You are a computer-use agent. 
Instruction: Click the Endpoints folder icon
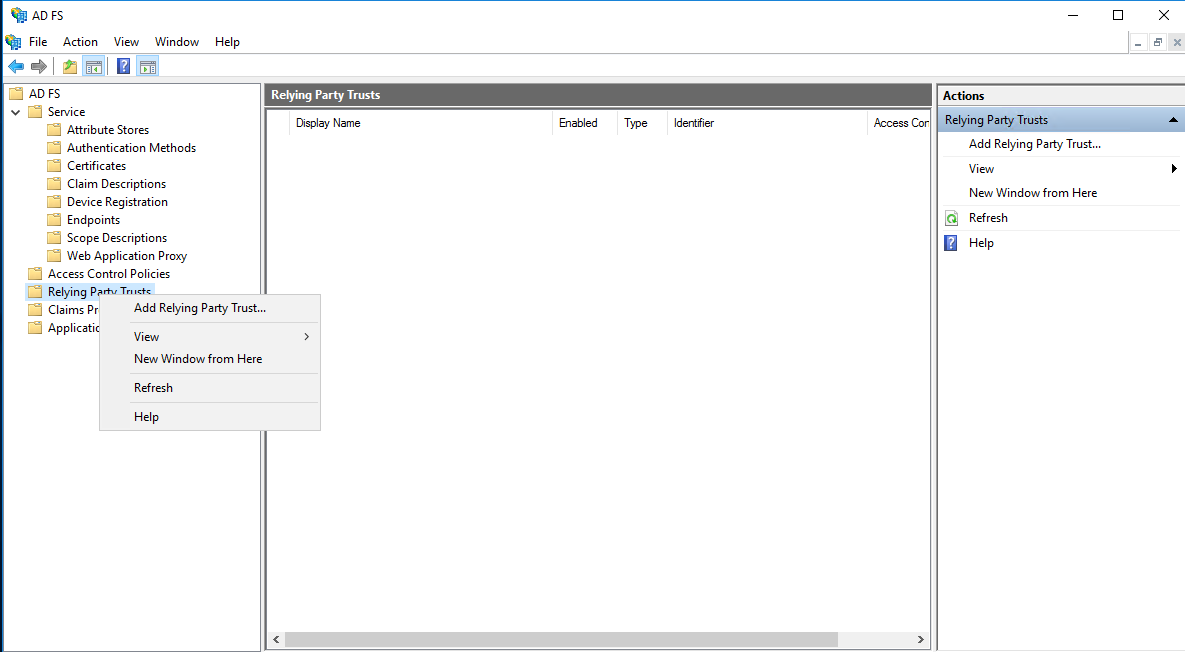tap(54, 220)
